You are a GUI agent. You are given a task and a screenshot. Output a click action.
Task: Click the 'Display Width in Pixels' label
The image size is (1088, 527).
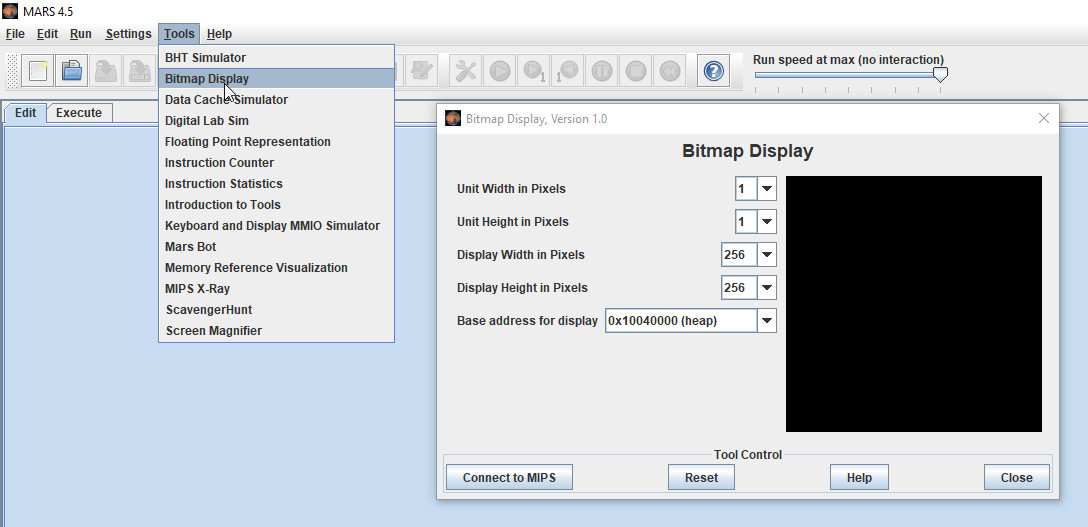click(520, 254)
